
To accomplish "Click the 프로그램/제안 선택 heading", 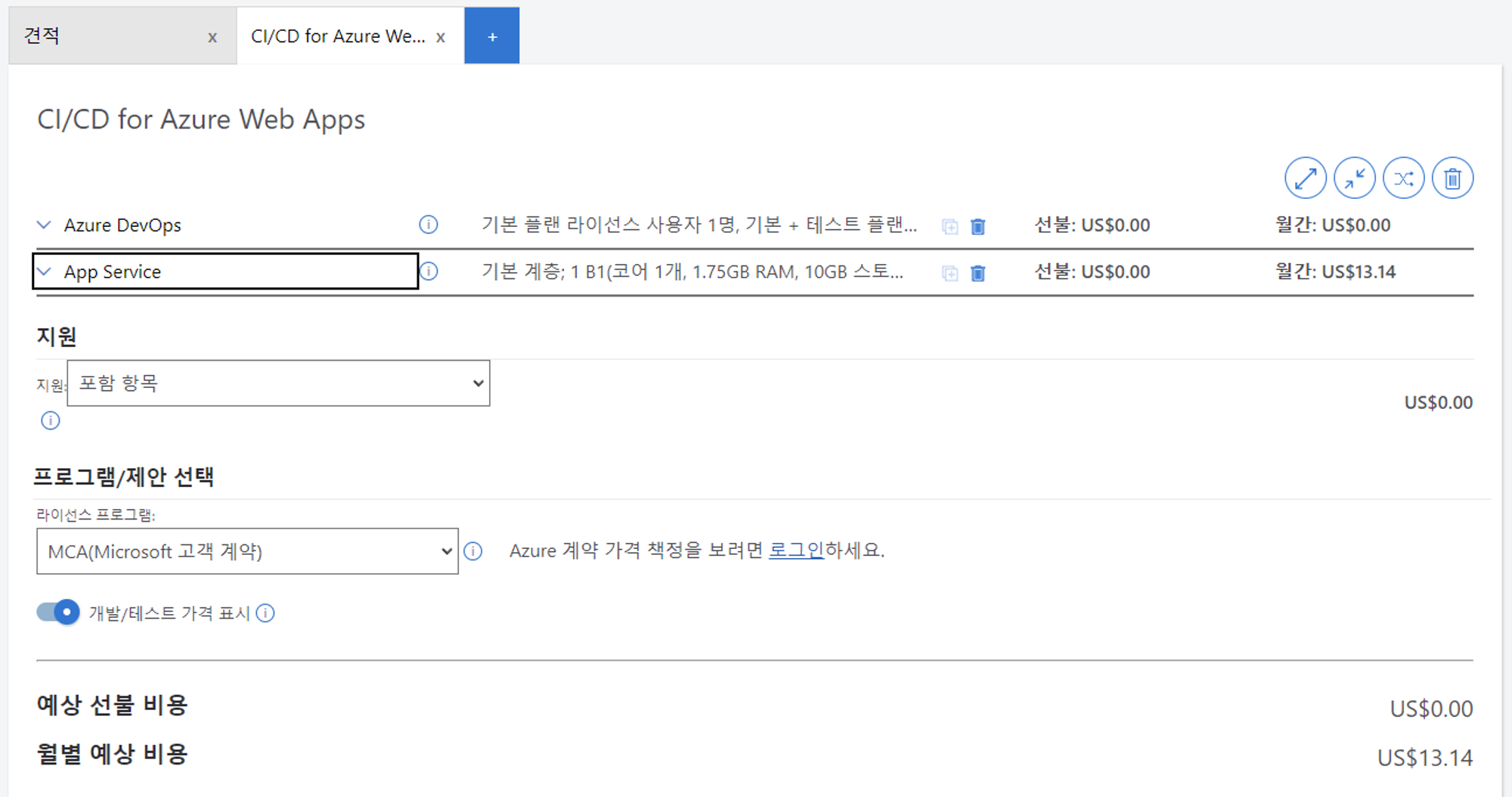I will coord(125,477).
